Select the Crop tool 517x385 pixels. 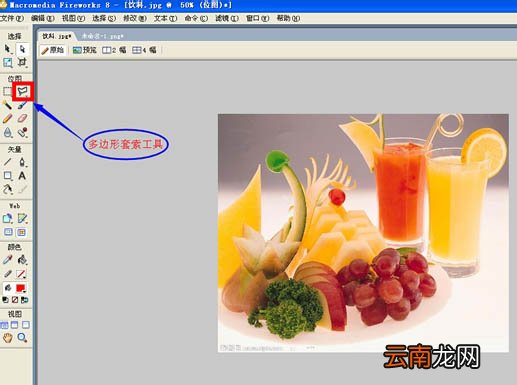(x=22, y=62)
